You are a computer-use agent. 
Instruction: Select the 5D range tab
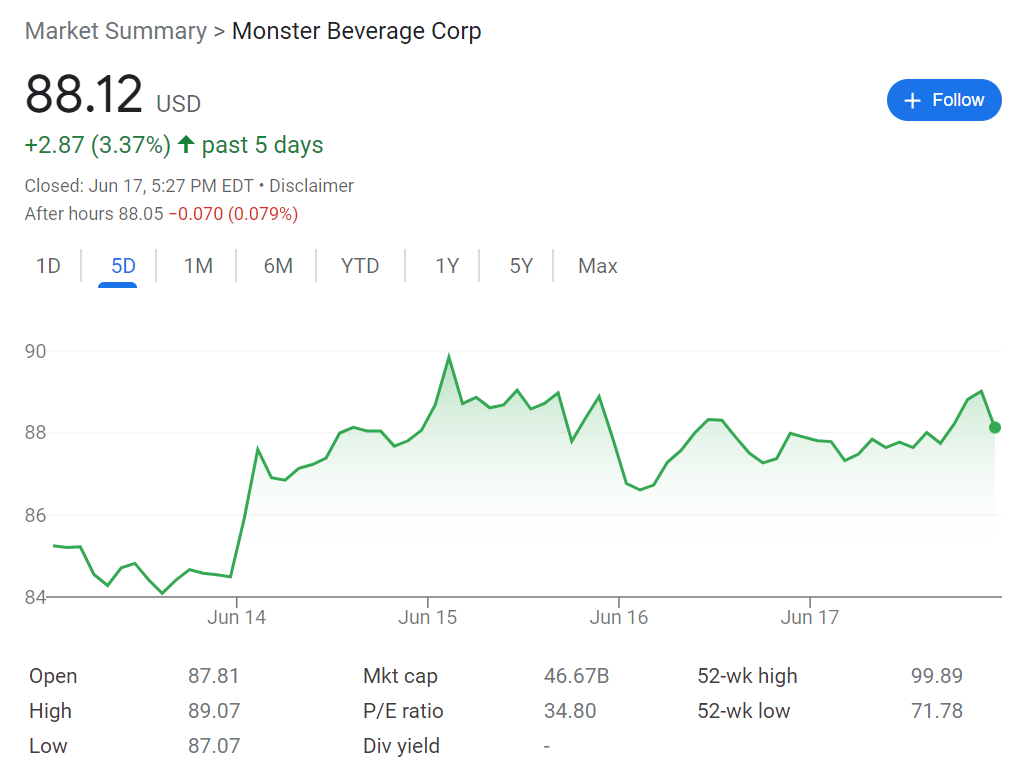pyautogui.click(x=123, y=266)
